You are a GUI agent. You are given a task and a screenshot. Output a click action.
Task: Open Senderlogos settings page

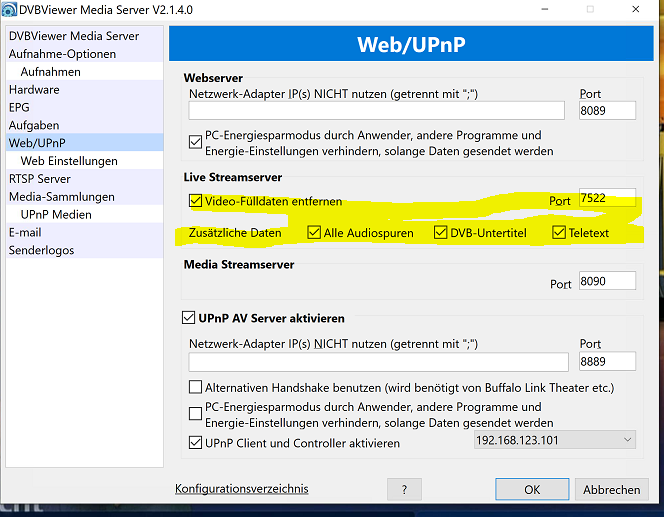tap(85, 250)
